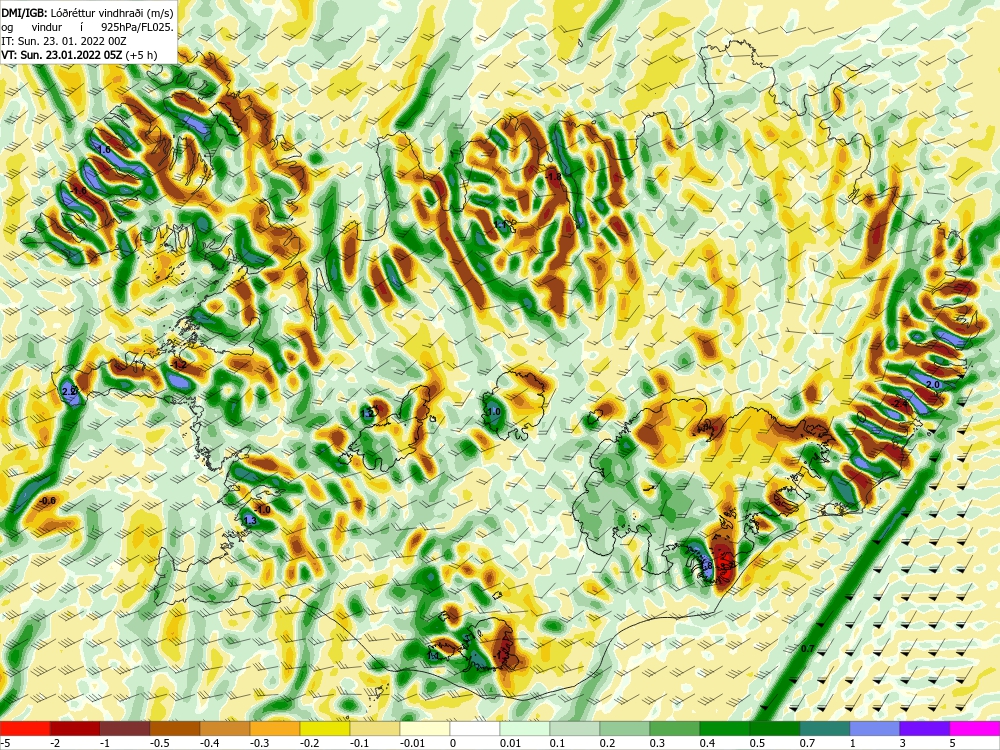Pick the blue legend swatch between 1 and 3

(875, 728)
